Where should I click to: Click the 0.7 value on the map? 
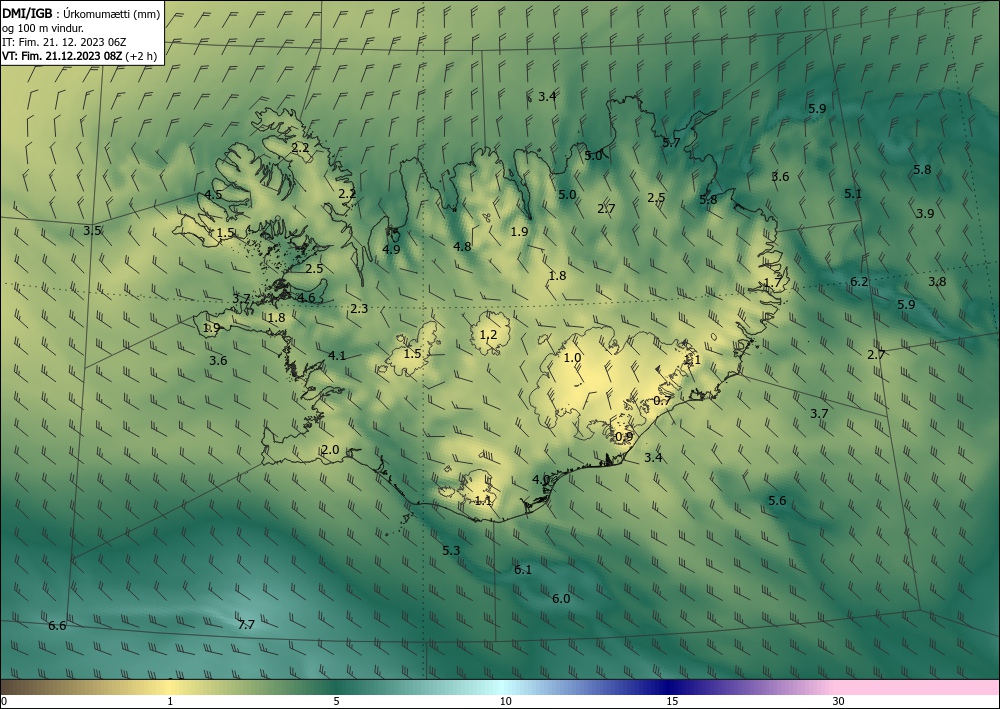663,401
